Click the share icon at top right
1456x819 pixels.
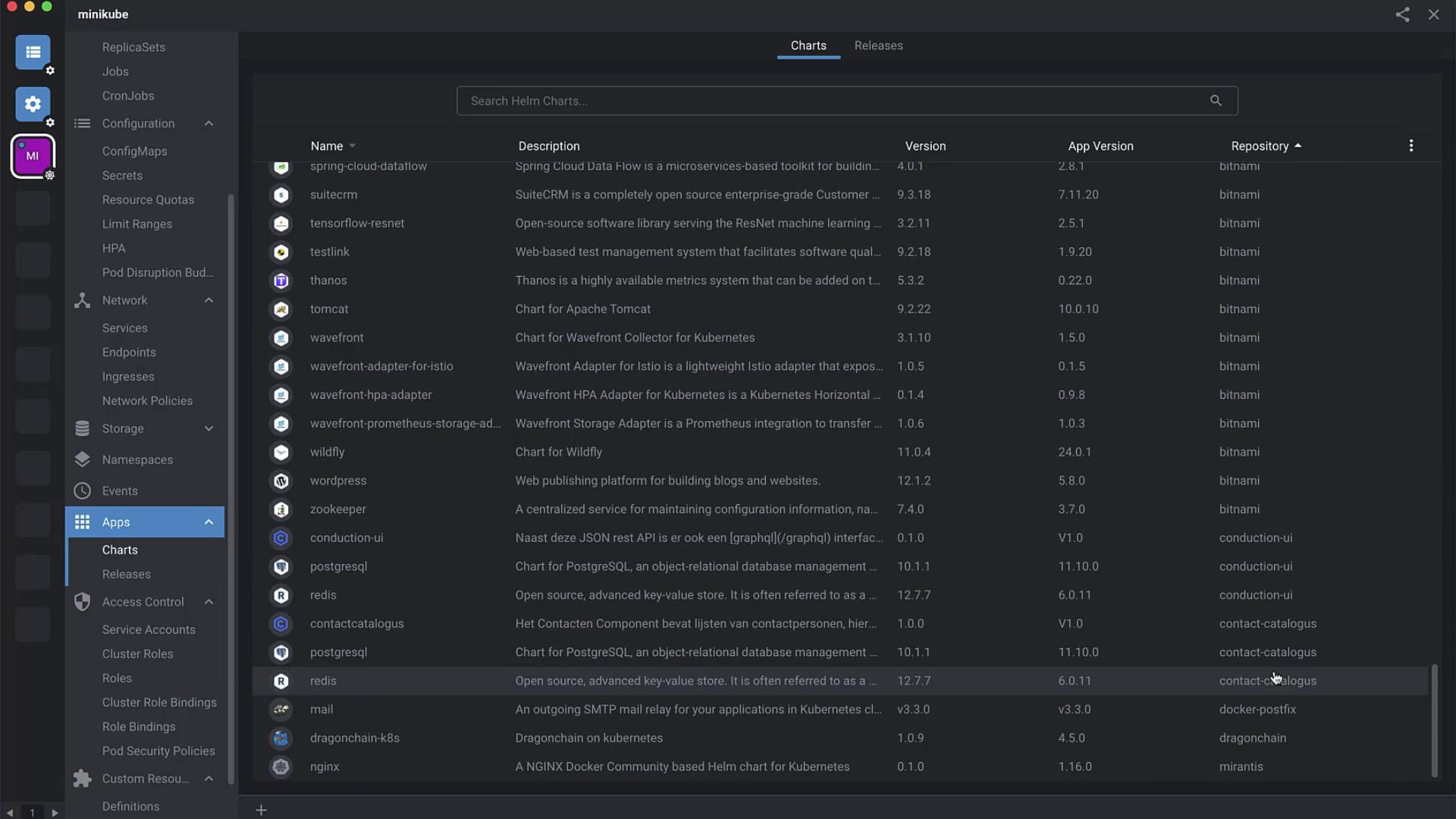pyautogui.click(x=1402, y=14)
